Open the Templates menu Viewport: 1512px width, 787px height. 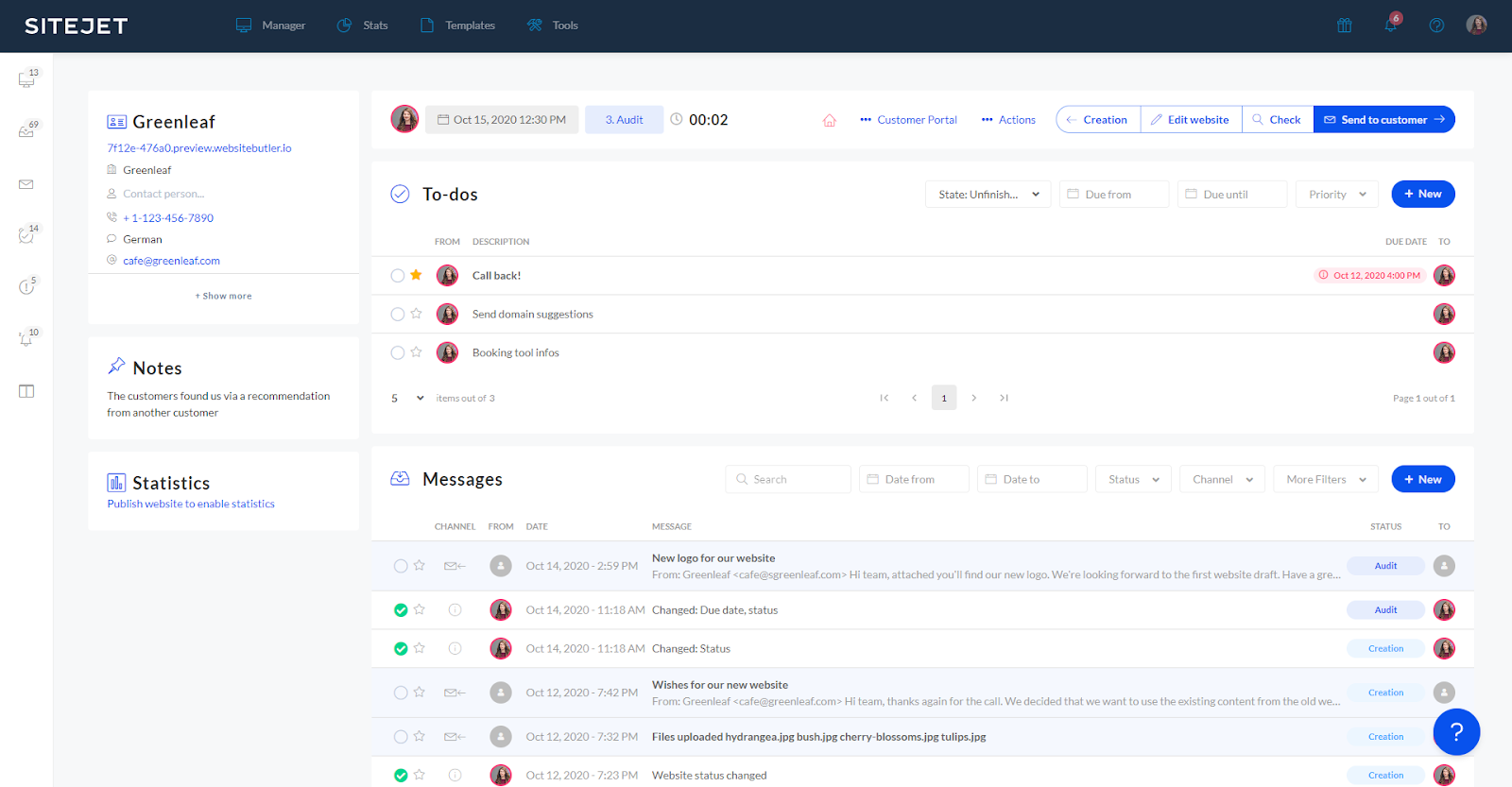457,26
